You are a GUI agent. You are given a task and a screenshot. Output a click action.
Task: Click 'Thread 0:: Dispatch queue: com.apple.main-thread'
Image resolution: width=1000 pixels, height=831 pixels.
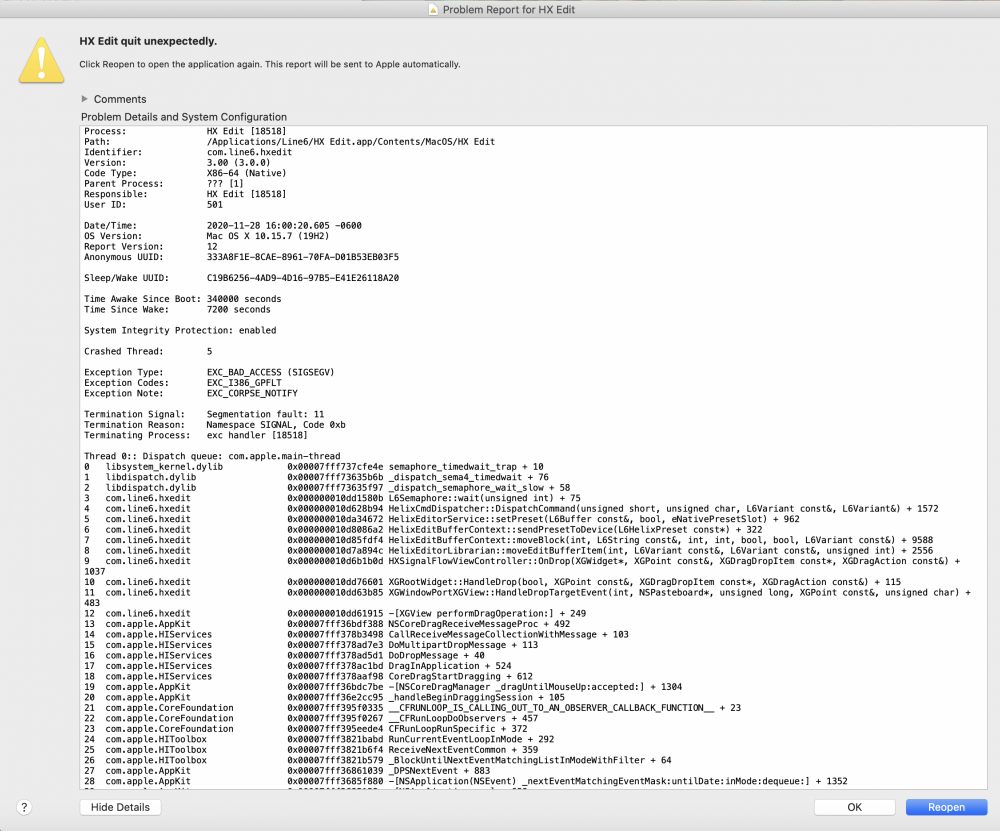tap(212, 456)
